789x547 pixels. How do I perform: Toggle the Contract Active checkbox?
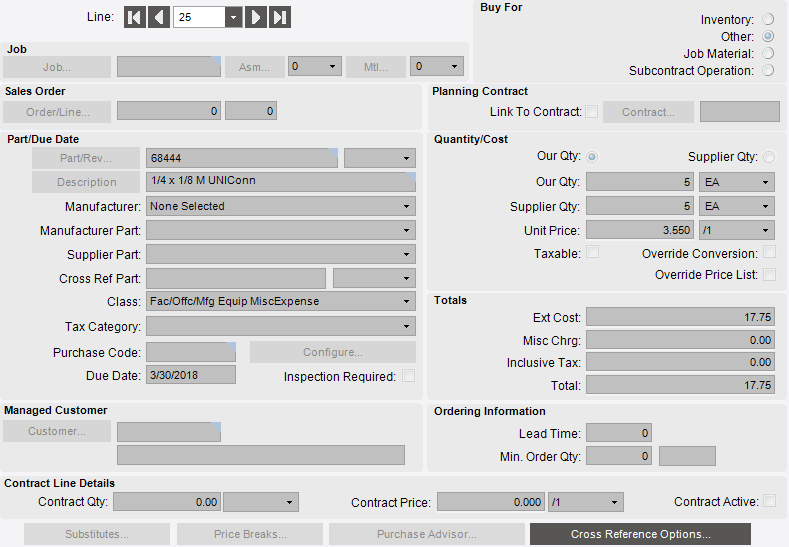[769, 501]
